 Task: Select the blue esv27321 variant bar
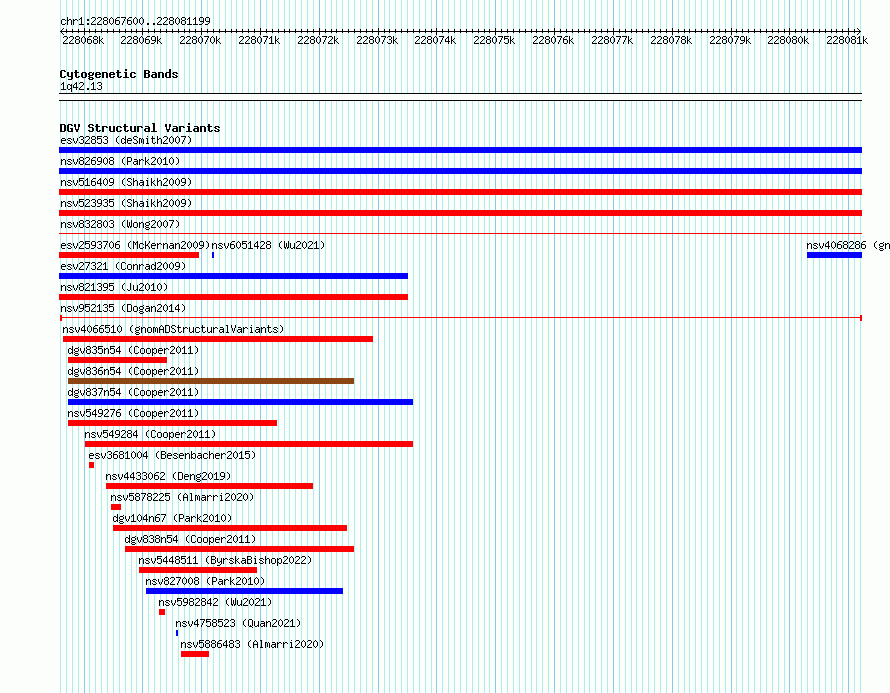pos(233,276)
